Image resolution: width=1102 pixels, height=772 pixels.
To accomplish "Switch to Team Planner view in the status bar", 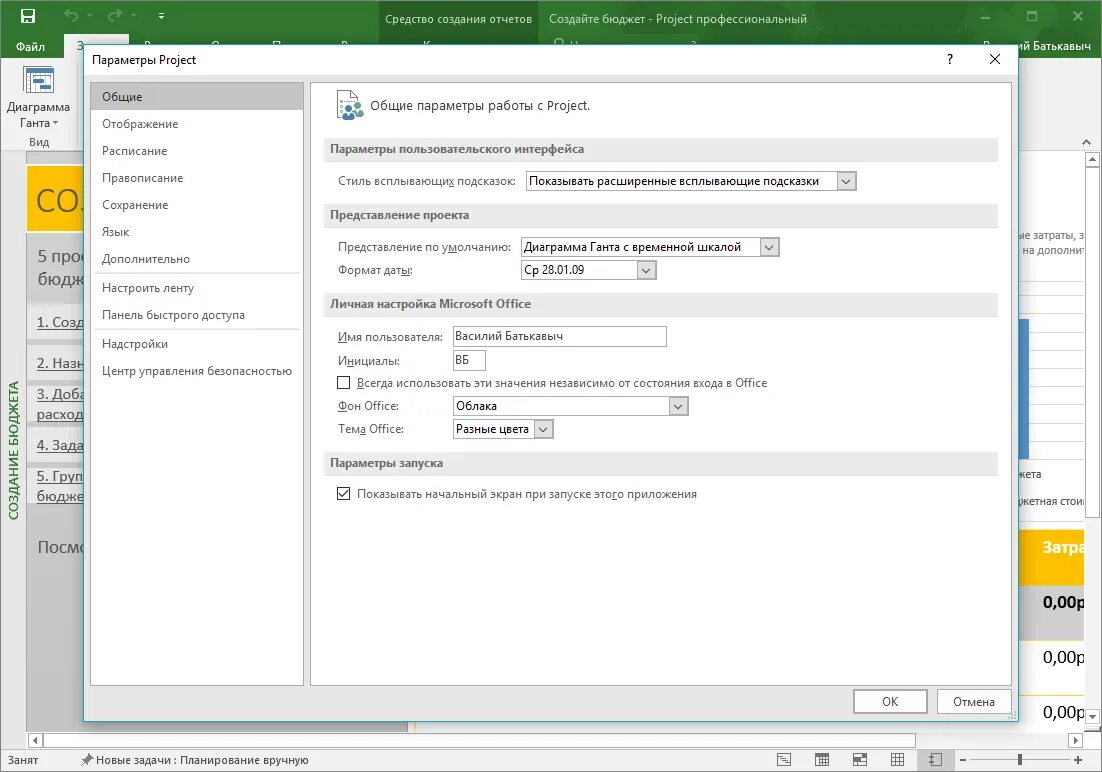I will click(860, 759).
